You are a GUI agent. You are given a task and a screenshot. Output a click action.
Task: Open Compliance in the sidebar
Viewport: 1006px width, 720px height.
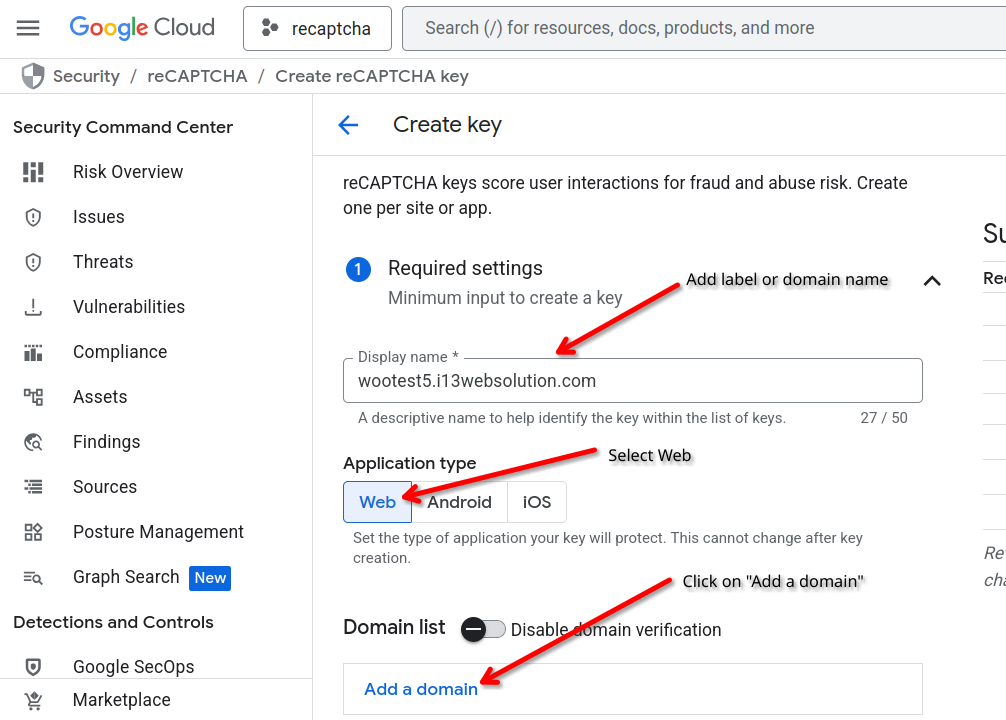click(120, 352)
